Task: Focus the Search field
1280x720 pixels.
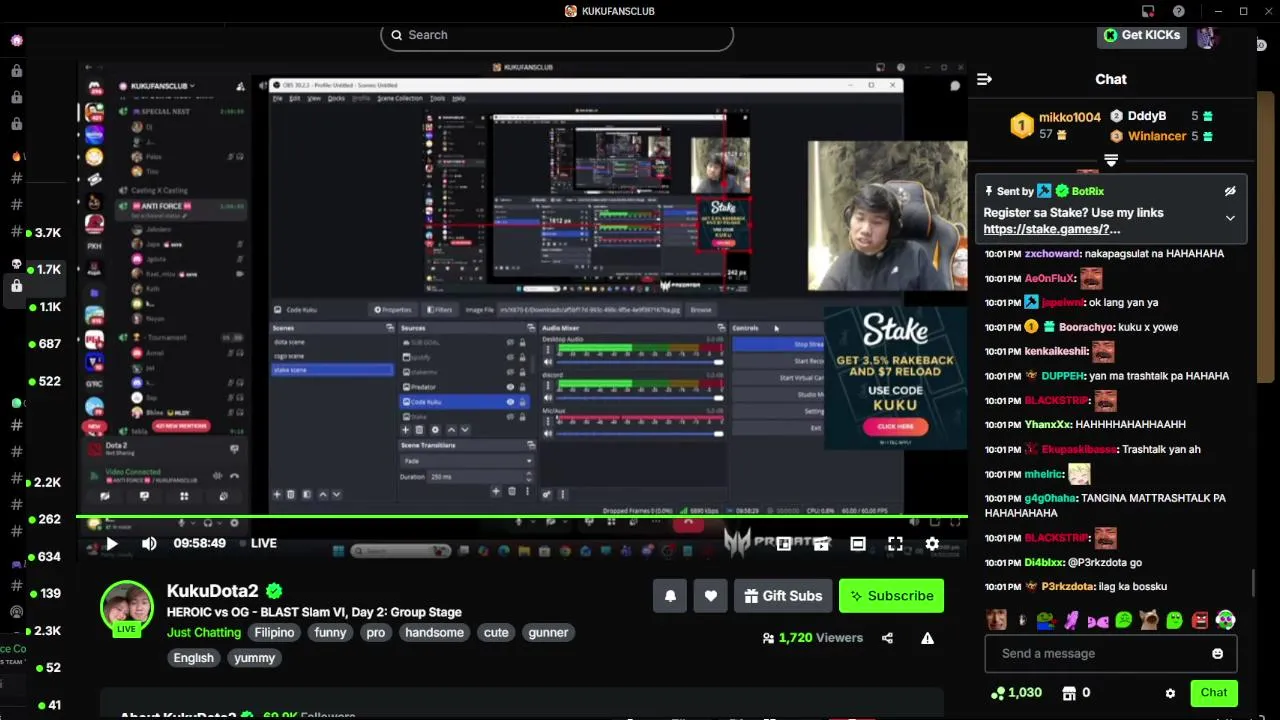Action: click(x=557, y=35)
